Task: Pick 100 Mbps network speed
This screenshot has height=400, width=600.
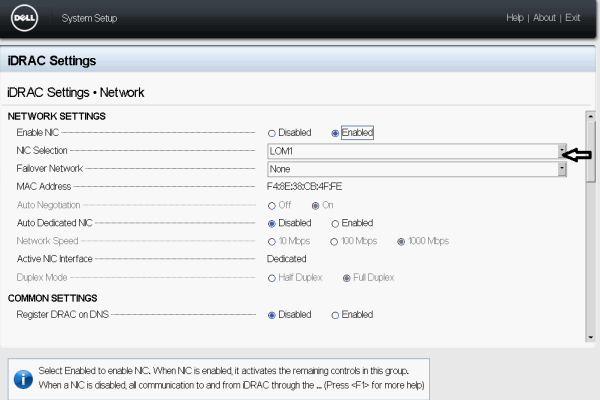Action: pos(334,242)
